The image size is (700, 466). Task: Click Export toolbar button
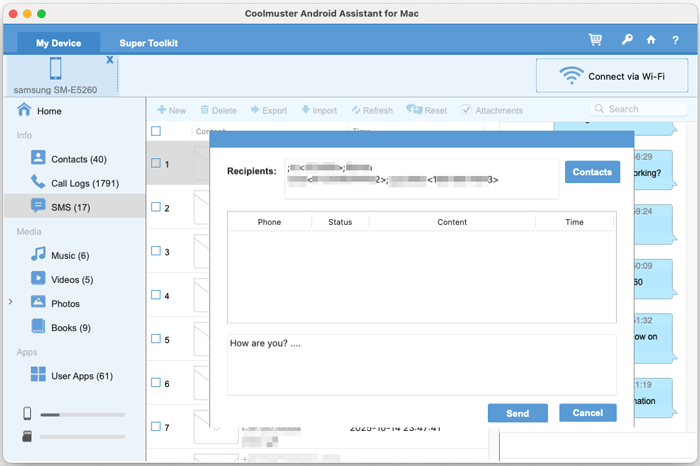click(269, 110)
